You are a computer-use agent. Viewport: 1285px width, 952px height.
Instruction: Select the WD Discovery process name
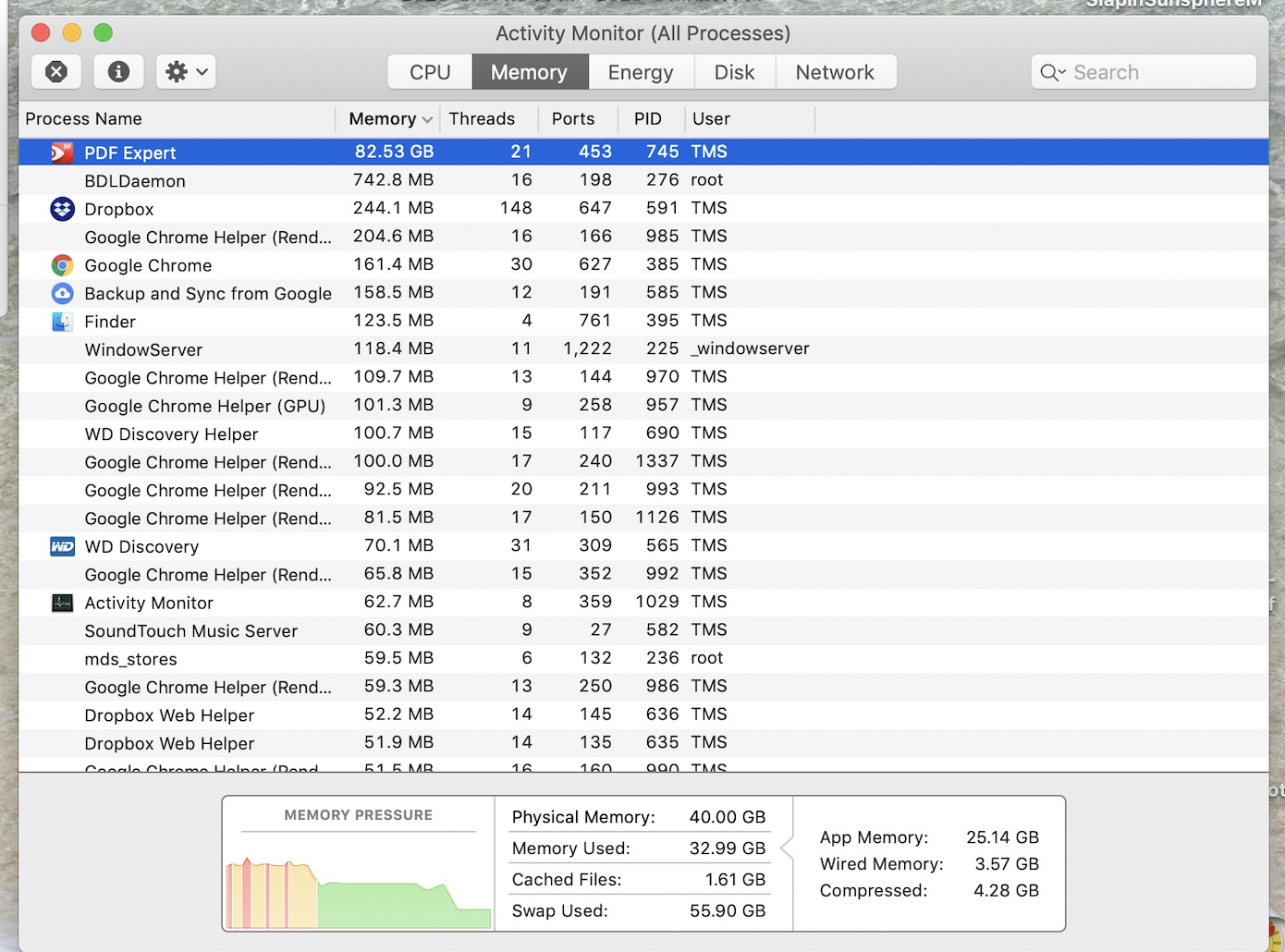coord(141,546)
